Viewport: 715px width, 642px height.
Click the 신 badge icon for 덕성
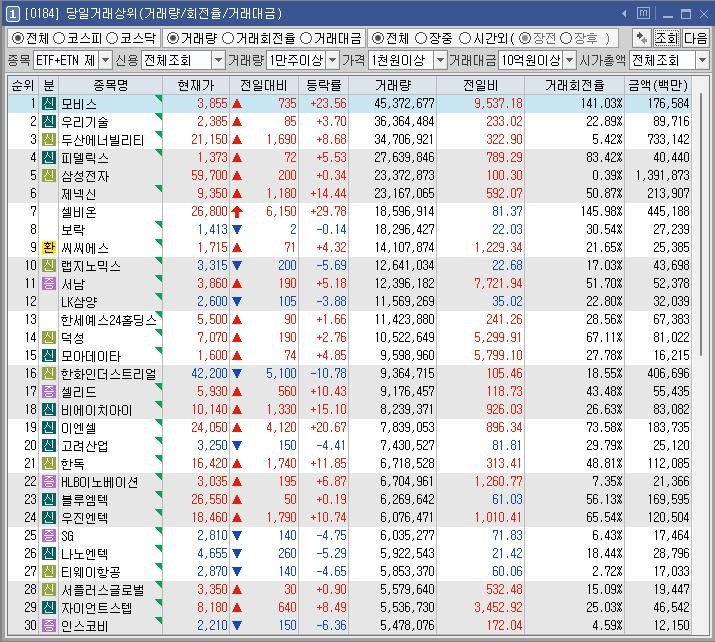click(49, 337)
